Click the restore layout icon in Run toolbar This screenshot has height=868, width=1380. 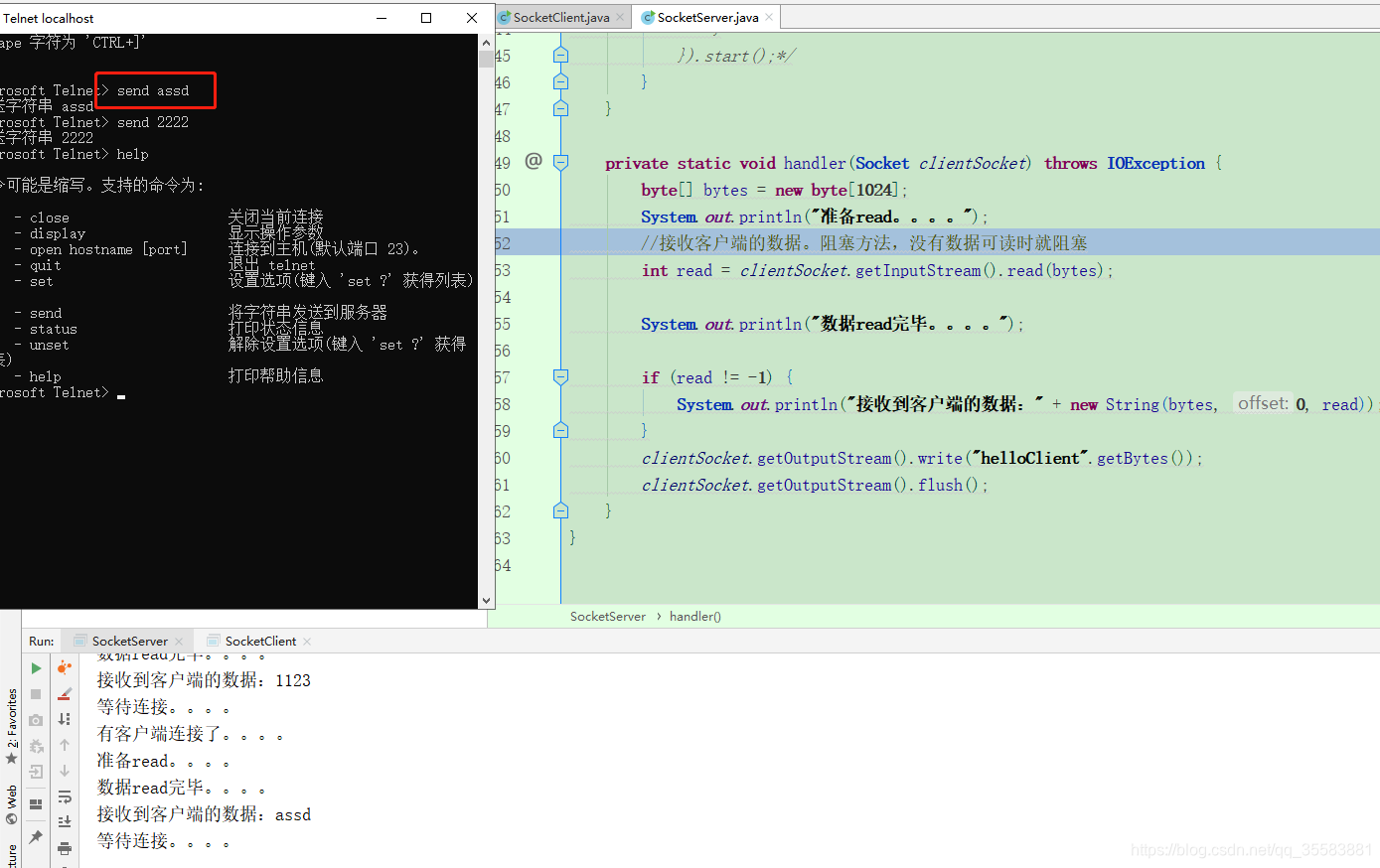pyautogui.click(x=36, y=803)
